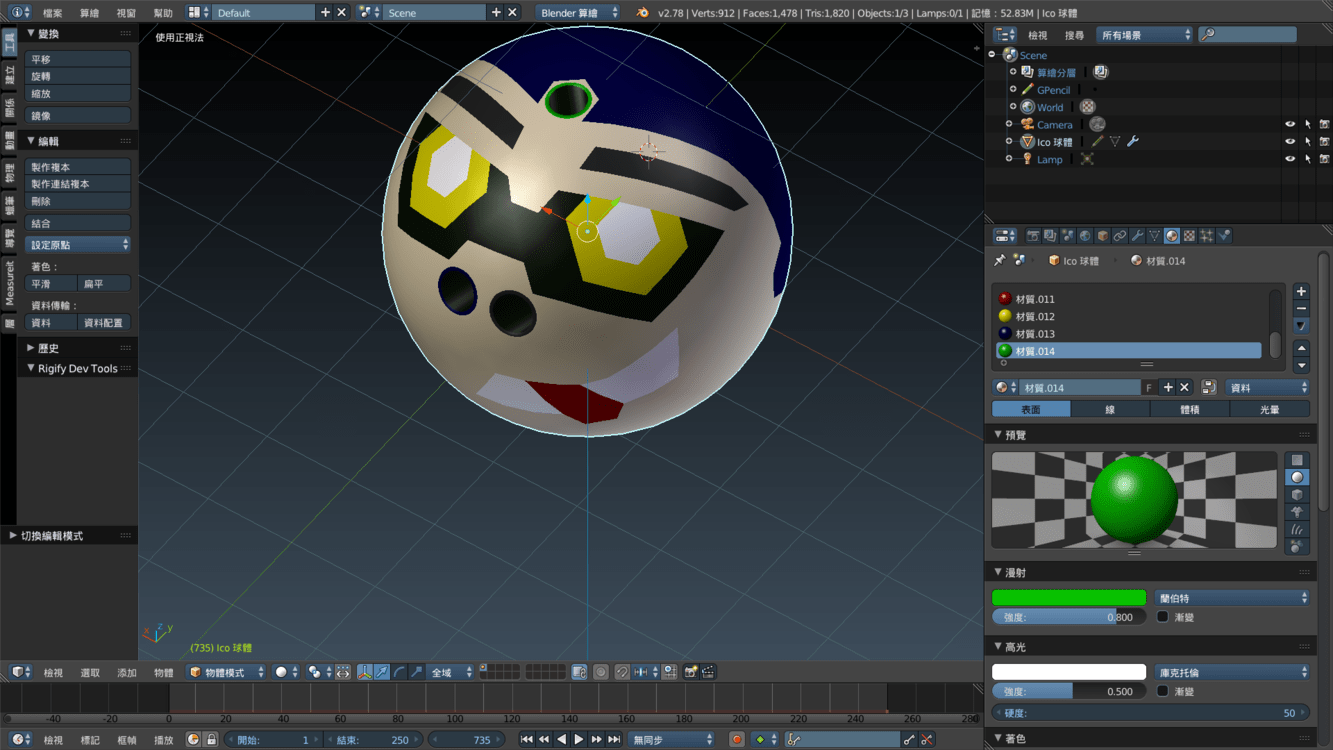Open the Texture checkerboard properties tab
The width and height of the screenshot is (1333, 750).
click(x=1189, y=236)
